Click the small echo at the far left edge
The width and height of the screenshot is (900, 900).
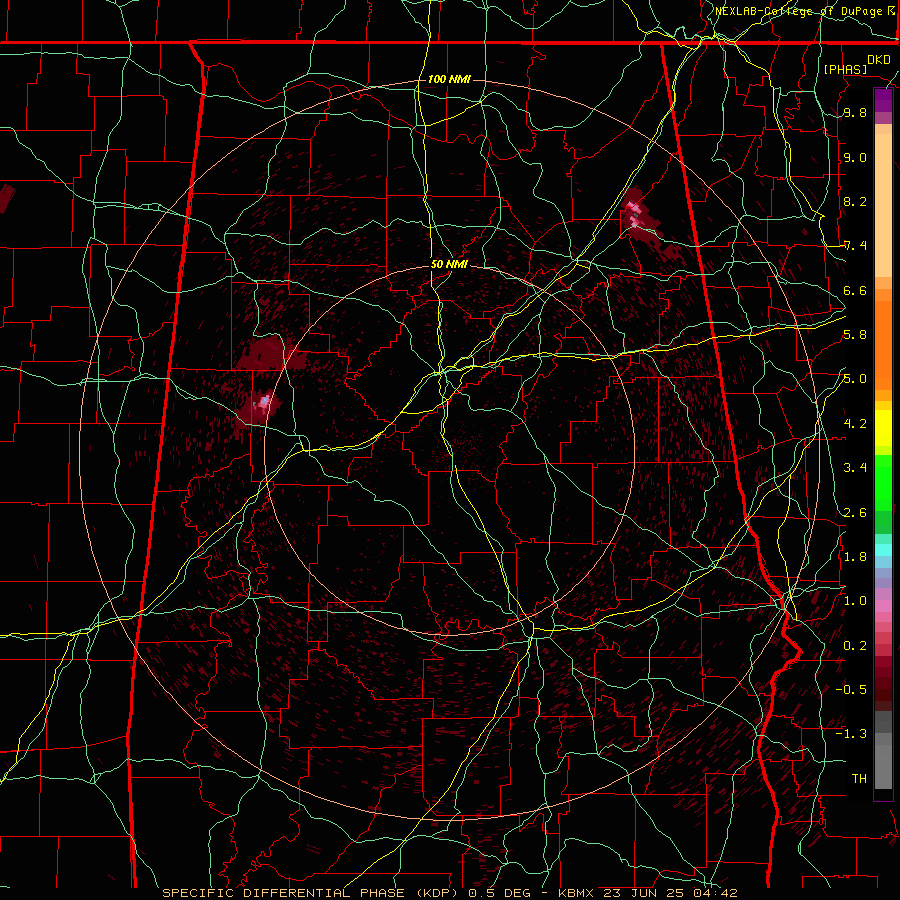pos(6,197)
